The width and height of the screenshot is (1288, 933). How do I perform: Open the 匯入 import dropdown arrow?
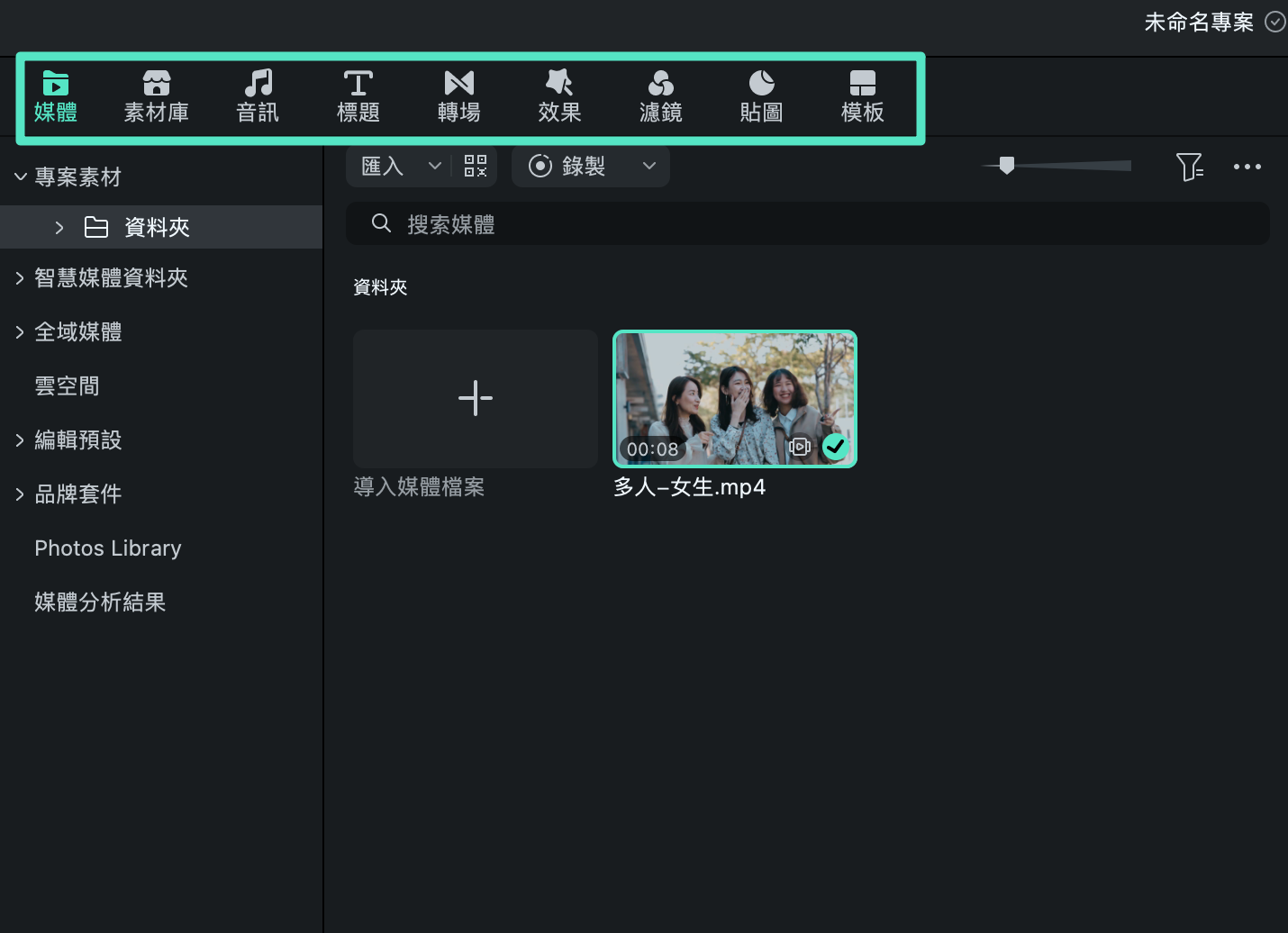tap(434, 166)
